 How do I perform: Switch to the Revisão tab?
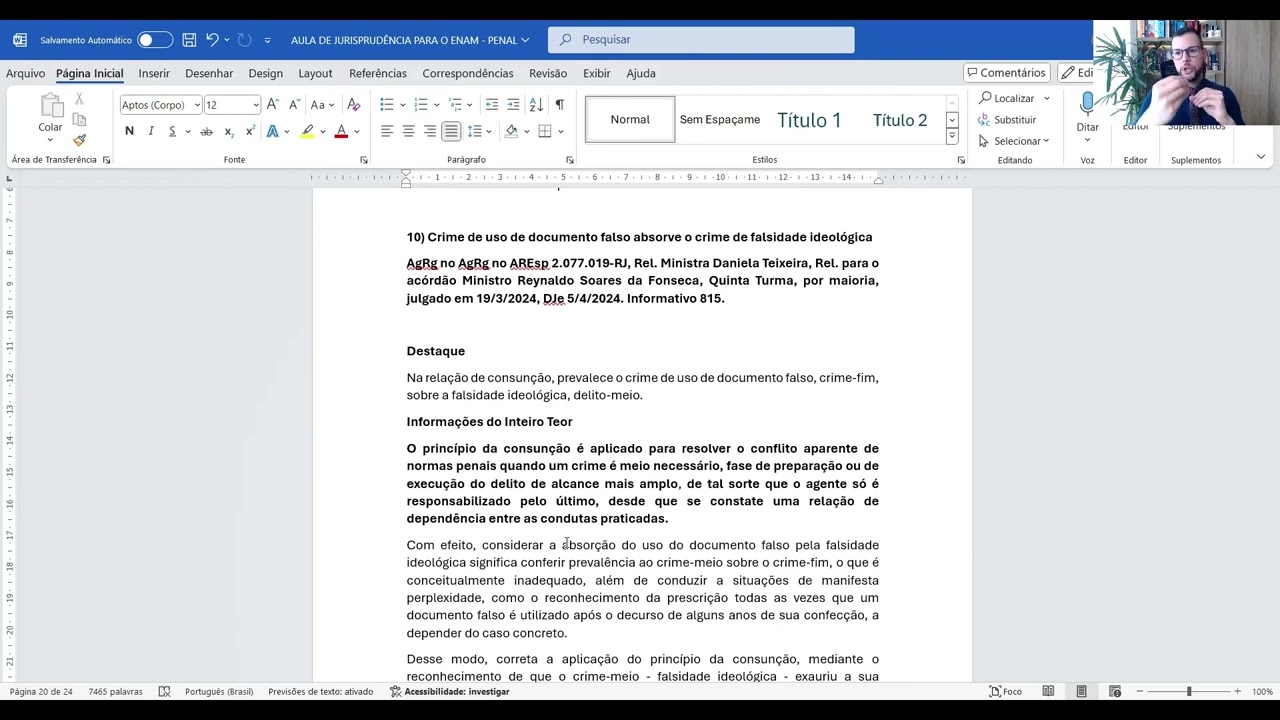point(548,73)
